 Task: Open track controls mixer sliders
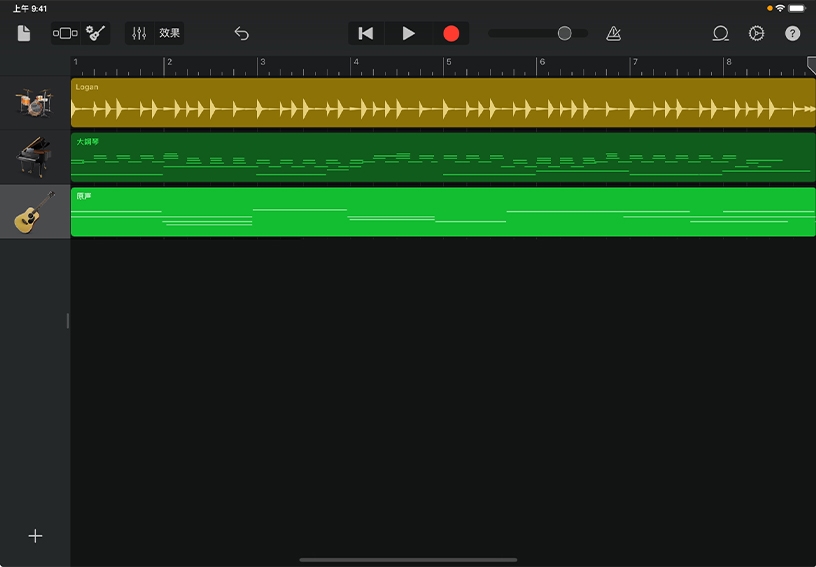pos(139,33)
